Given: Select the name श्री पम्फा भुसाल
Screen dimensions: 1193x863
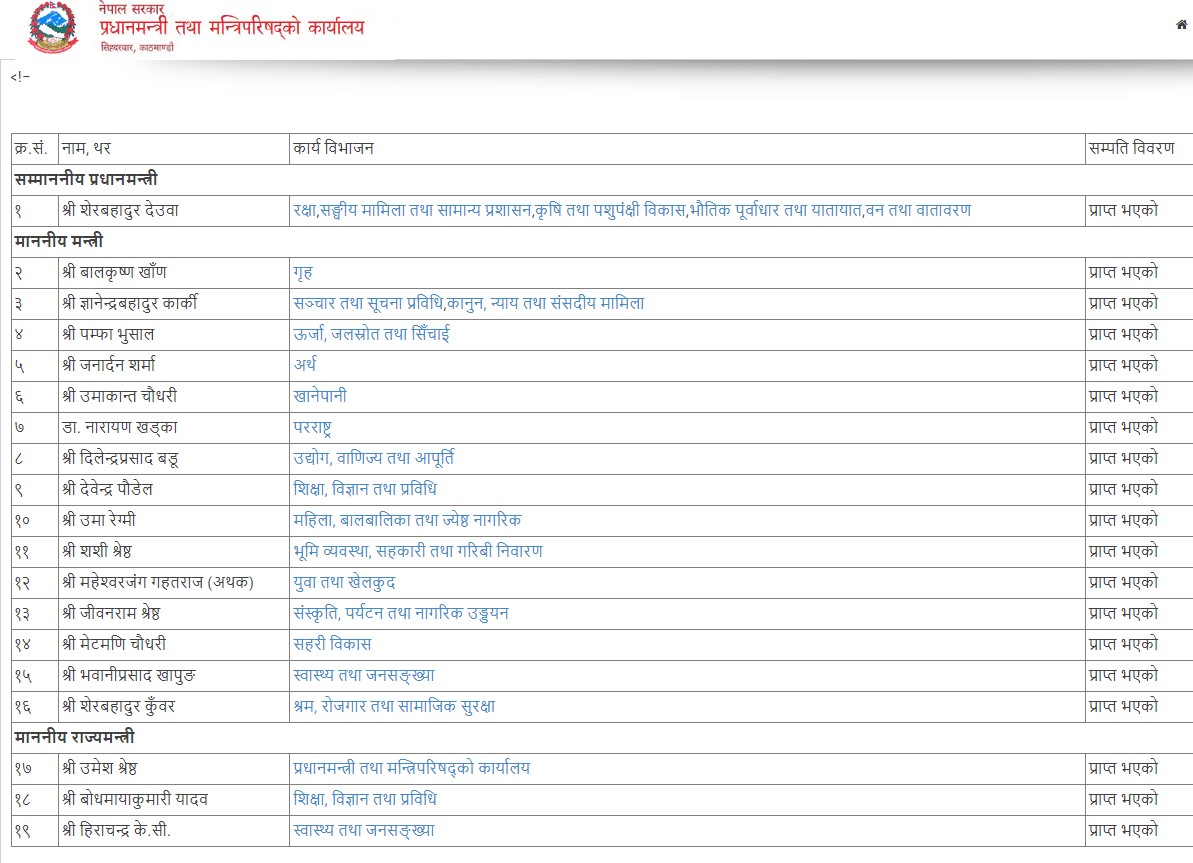Looking at the screenshot, I should 108,334.
